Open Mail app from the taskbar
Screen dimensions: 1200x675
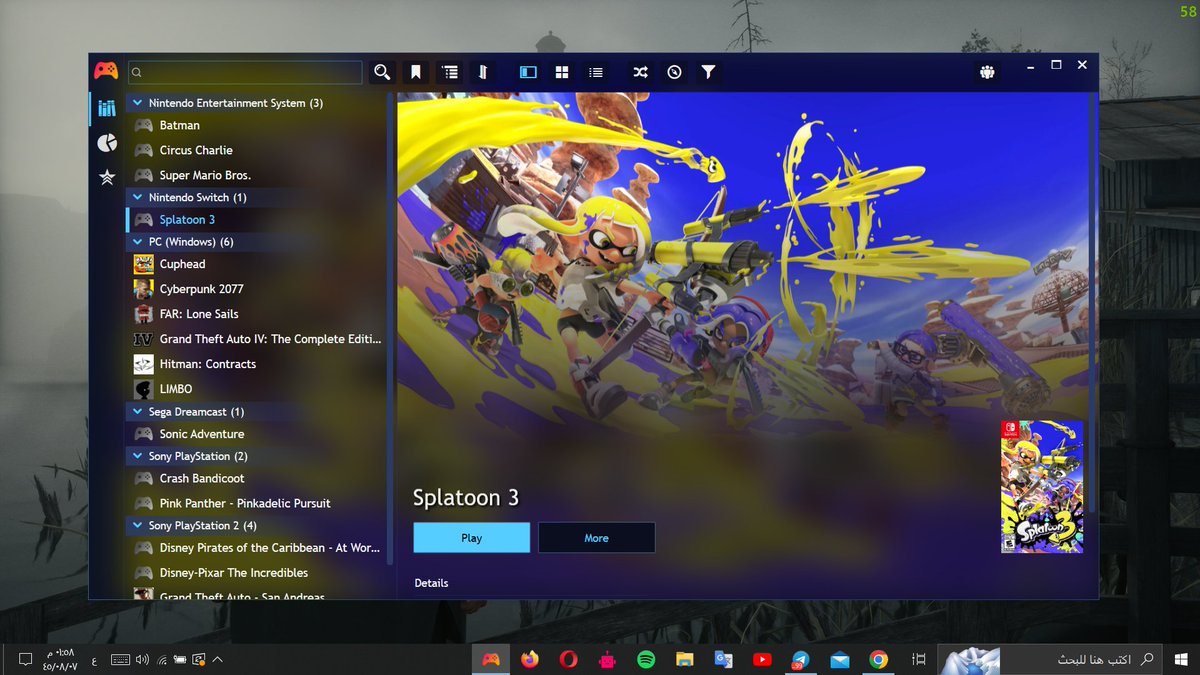[x=839, y=659]
